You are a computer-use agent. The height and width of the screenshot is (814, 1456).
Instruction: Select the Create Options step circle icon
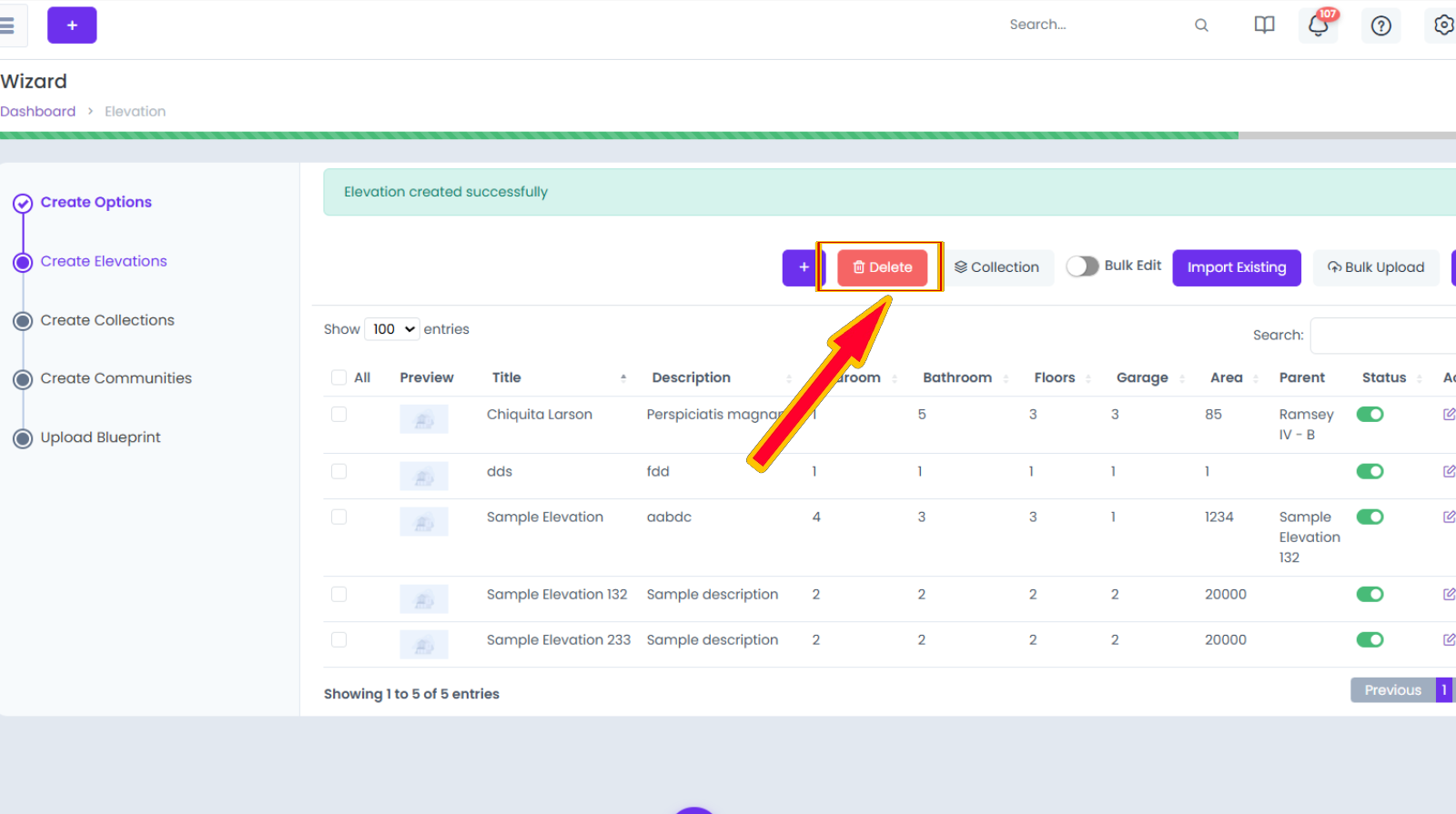coord(23,203)
